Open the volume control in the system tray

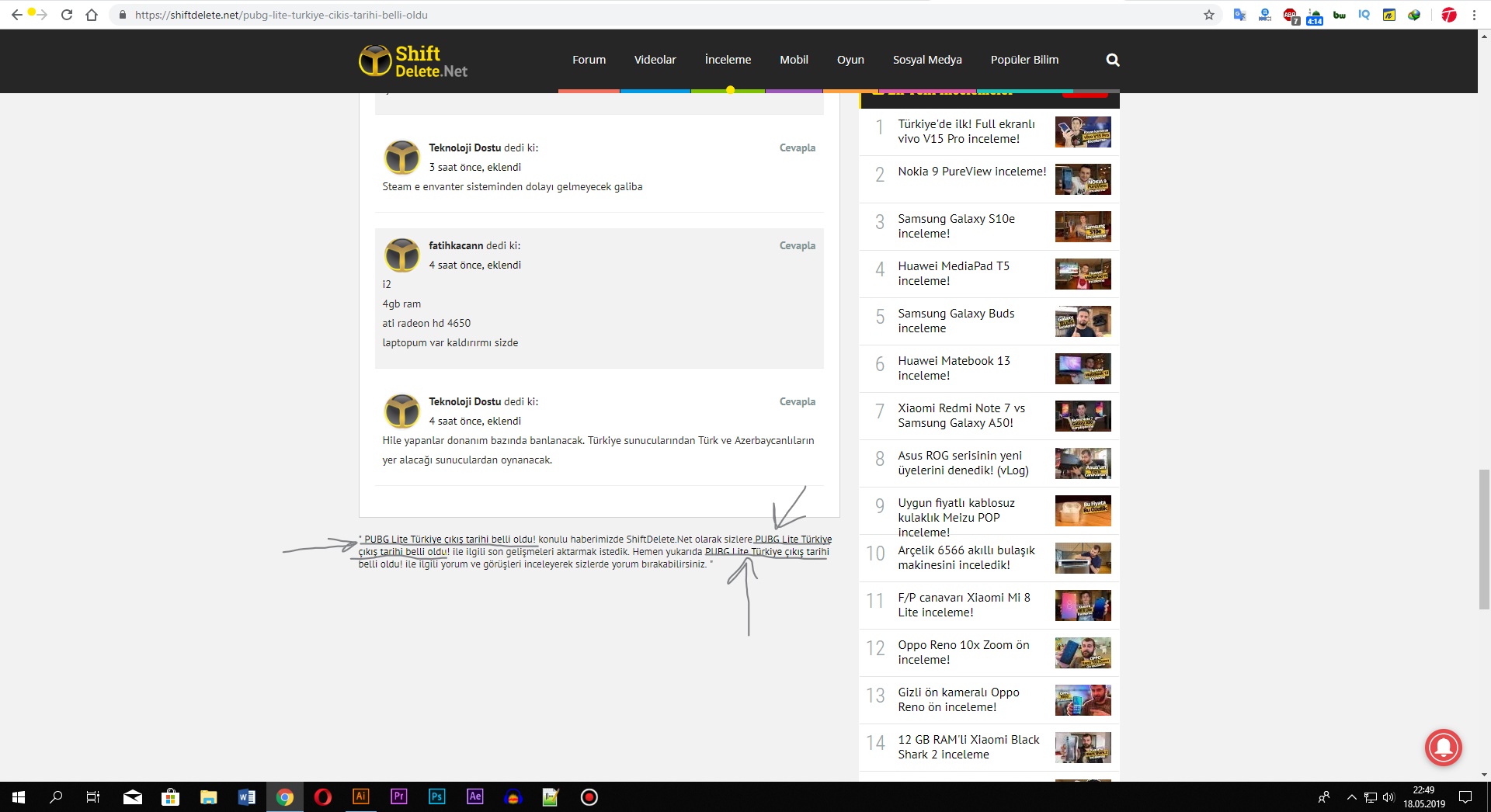(x=1388, y=797)
